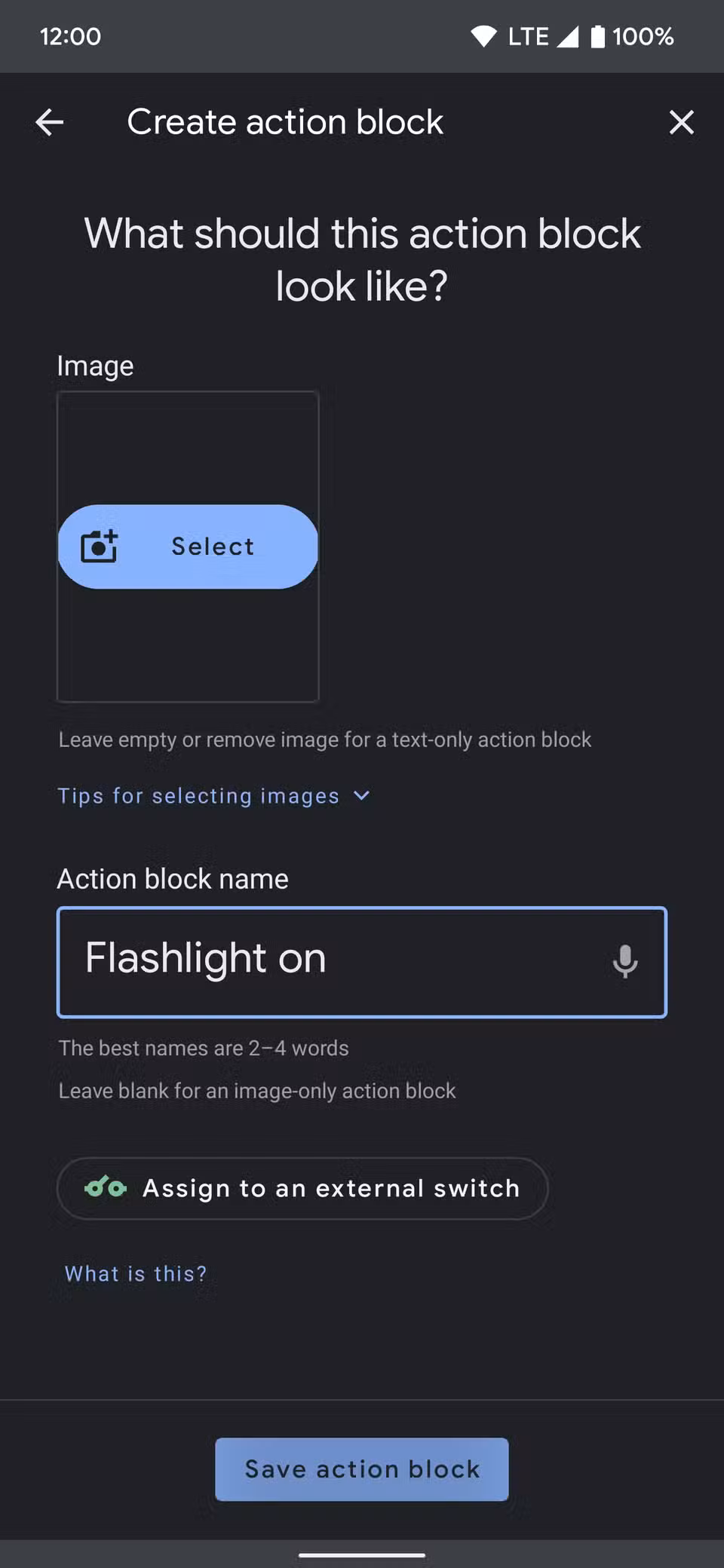Image resolution: width=724 pixels, height=1568 pixels.
Task: Tap Save action block
Action: 361,1468
